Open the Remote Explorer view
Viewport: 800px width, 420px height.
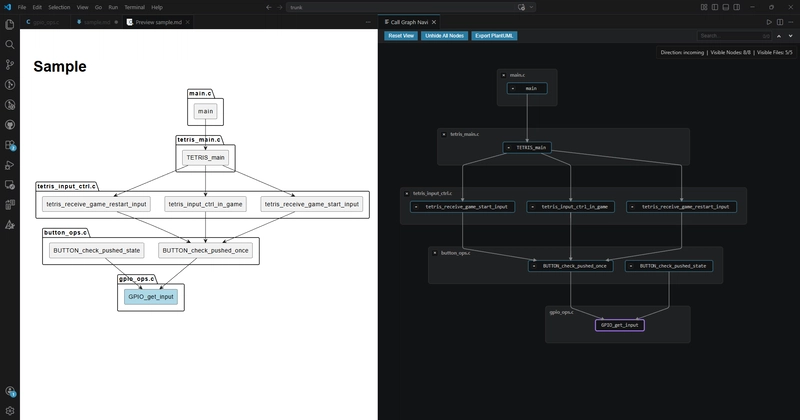point(10,185)
